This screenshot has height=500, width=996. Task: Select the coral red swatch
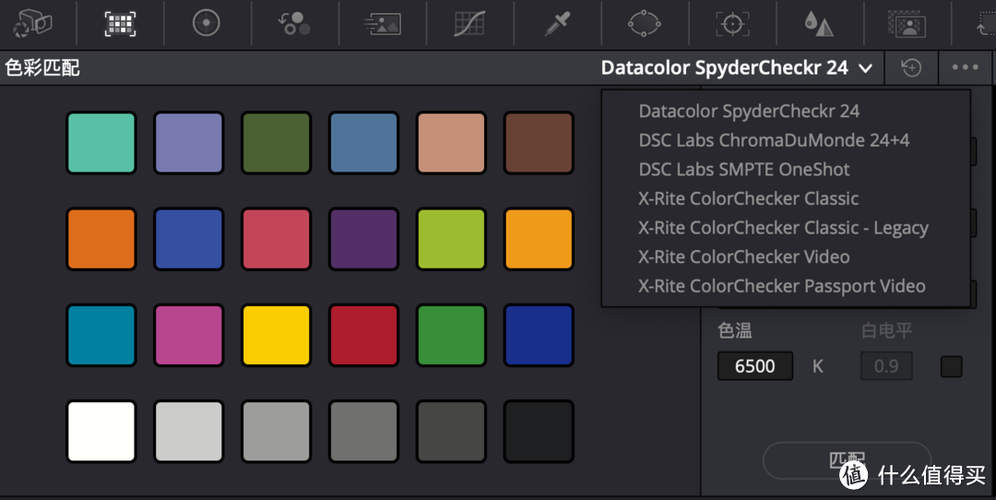(x=276, y=239)
